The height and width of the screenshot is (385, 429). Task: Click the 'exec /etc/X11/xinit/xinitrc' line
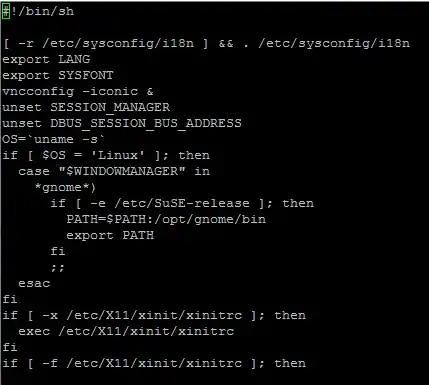coord(126,332)
